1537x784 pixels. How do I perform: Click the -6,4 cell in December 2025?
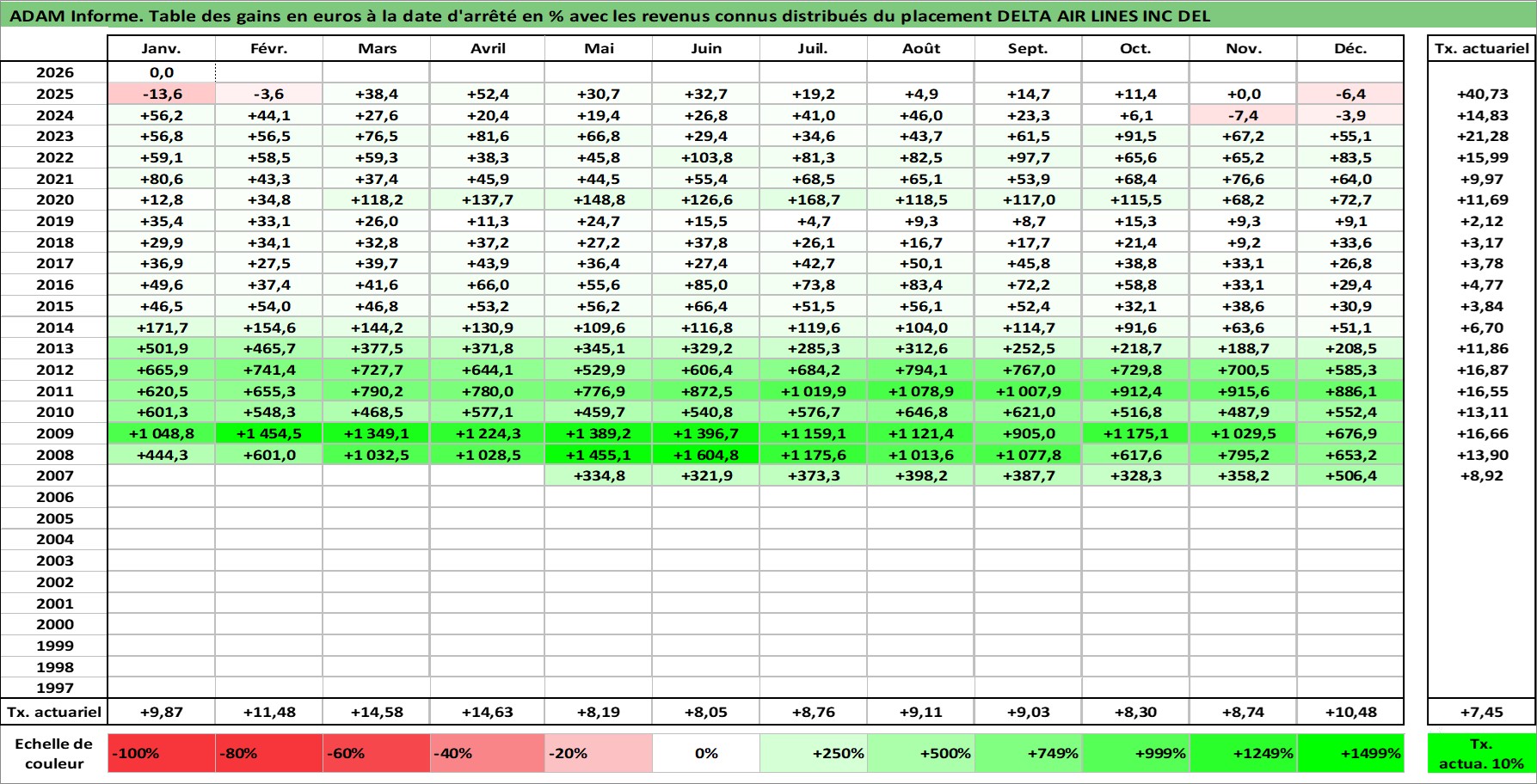[x=1350, y=95]
